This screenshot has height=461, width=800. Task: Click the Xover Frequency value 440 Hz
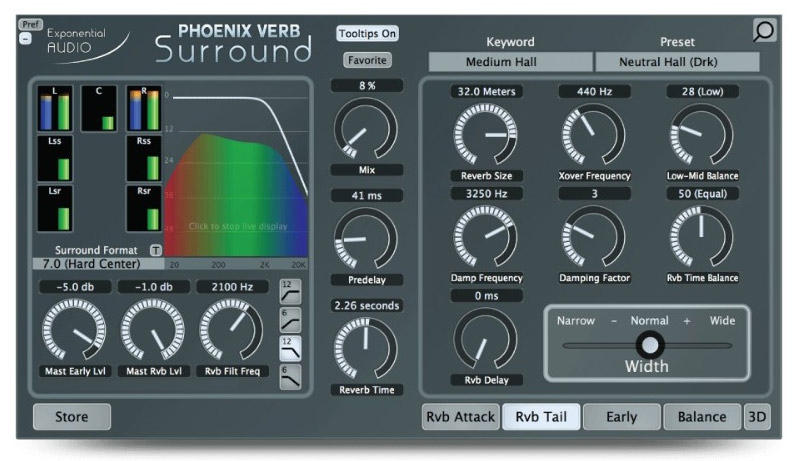[x=594, y=92]
